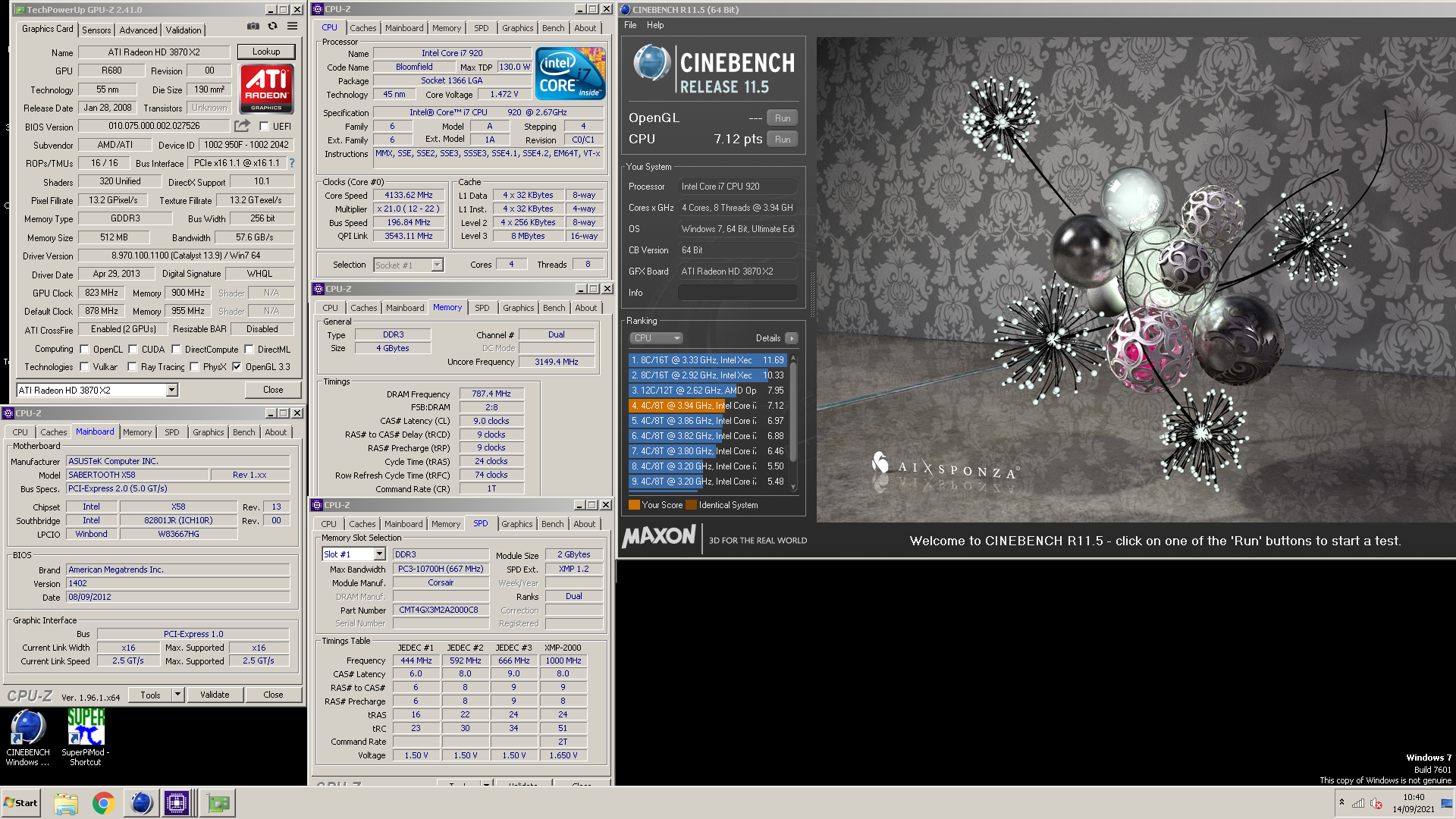
Task: Open the Sensors tab in GPU-Z
Action: pyautogui.click(x=96, y=30)
